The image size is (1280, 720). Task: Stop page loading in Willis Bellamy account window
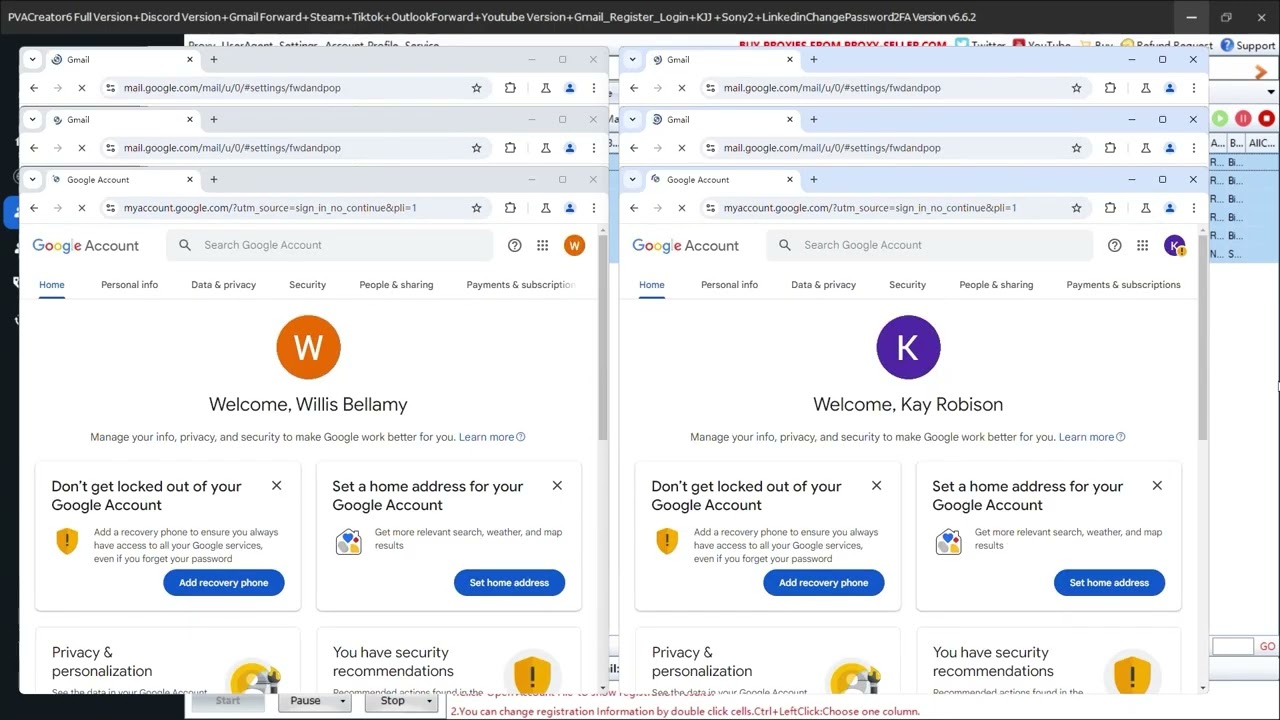(82, 208)
